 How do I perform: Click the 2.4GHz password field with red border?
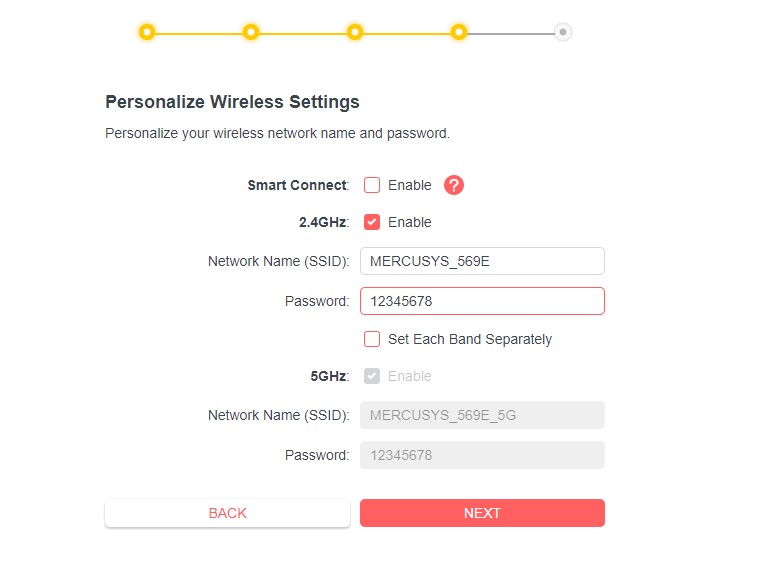point(482,301)
